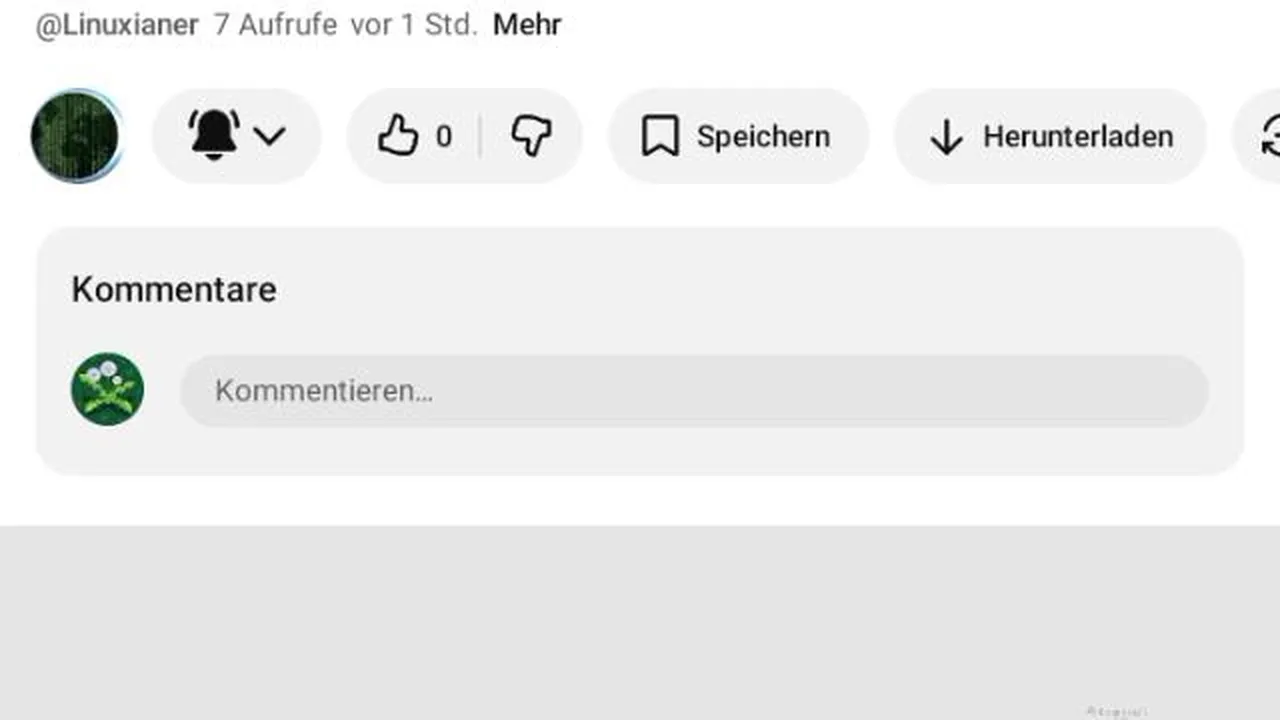The height and width of the screenshot is (720, 1280).
Task: Click the download arrow icon
Action: click(x=946, y=137)
